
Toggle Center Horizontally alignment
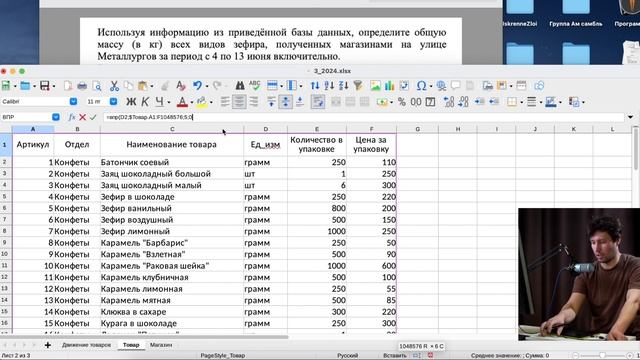click(x=239, y=102)
